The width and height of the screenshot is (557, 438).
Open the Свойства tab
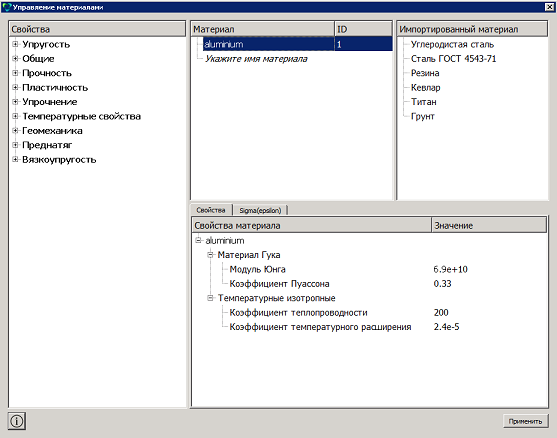click(x=211, y=210)
